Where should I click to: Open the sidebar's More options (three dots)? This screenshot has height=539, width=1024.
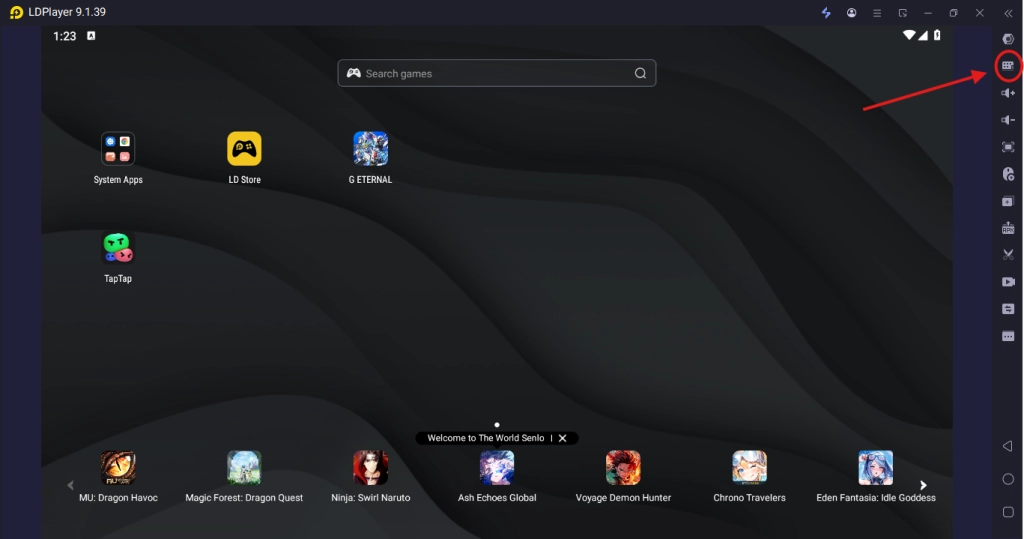(x=1008, y=336)
